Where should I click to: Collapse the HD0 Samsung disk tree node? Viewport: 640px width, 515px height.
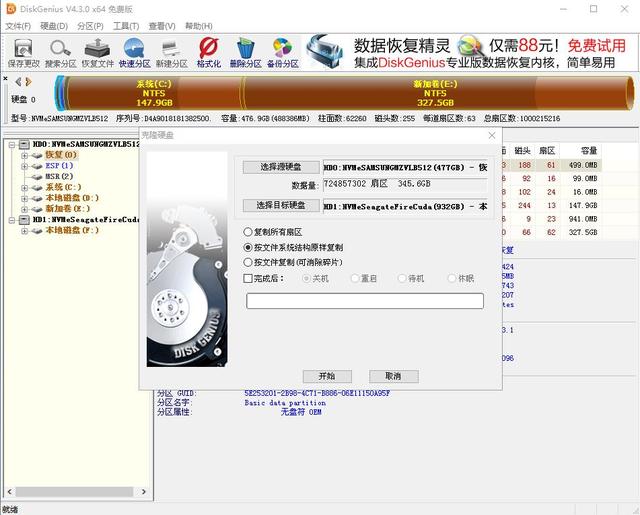point(12,144)
